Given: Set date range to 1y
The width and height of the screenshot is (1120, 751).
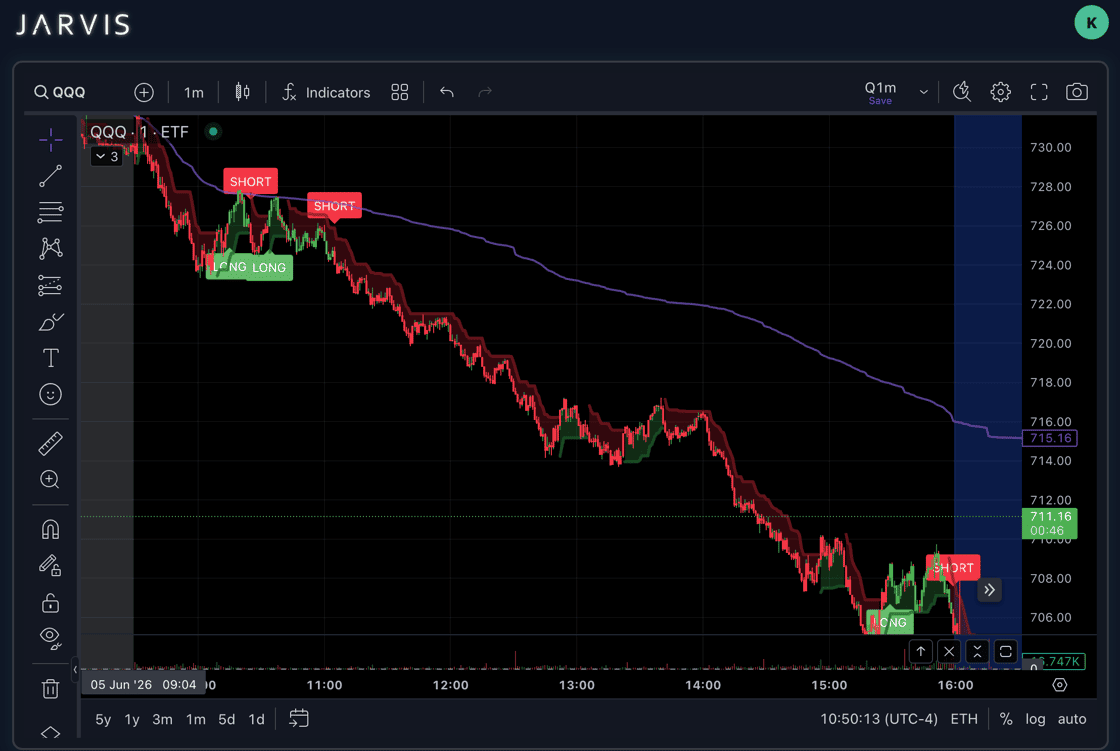Looking at the screenshot, I should pyautogui.click(x=131, y=720).
